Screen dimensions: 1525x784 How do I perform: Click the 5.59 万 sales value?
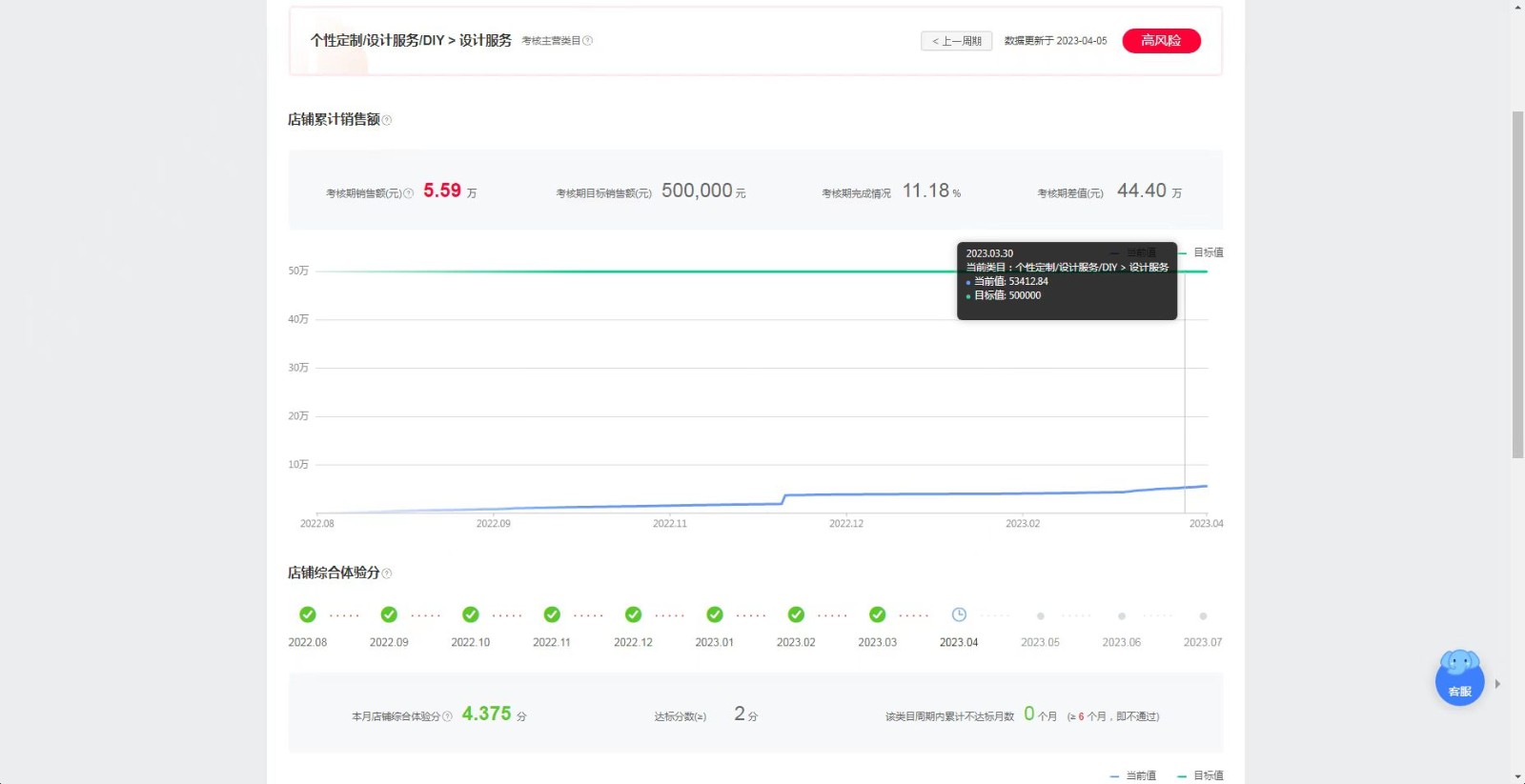450,191
